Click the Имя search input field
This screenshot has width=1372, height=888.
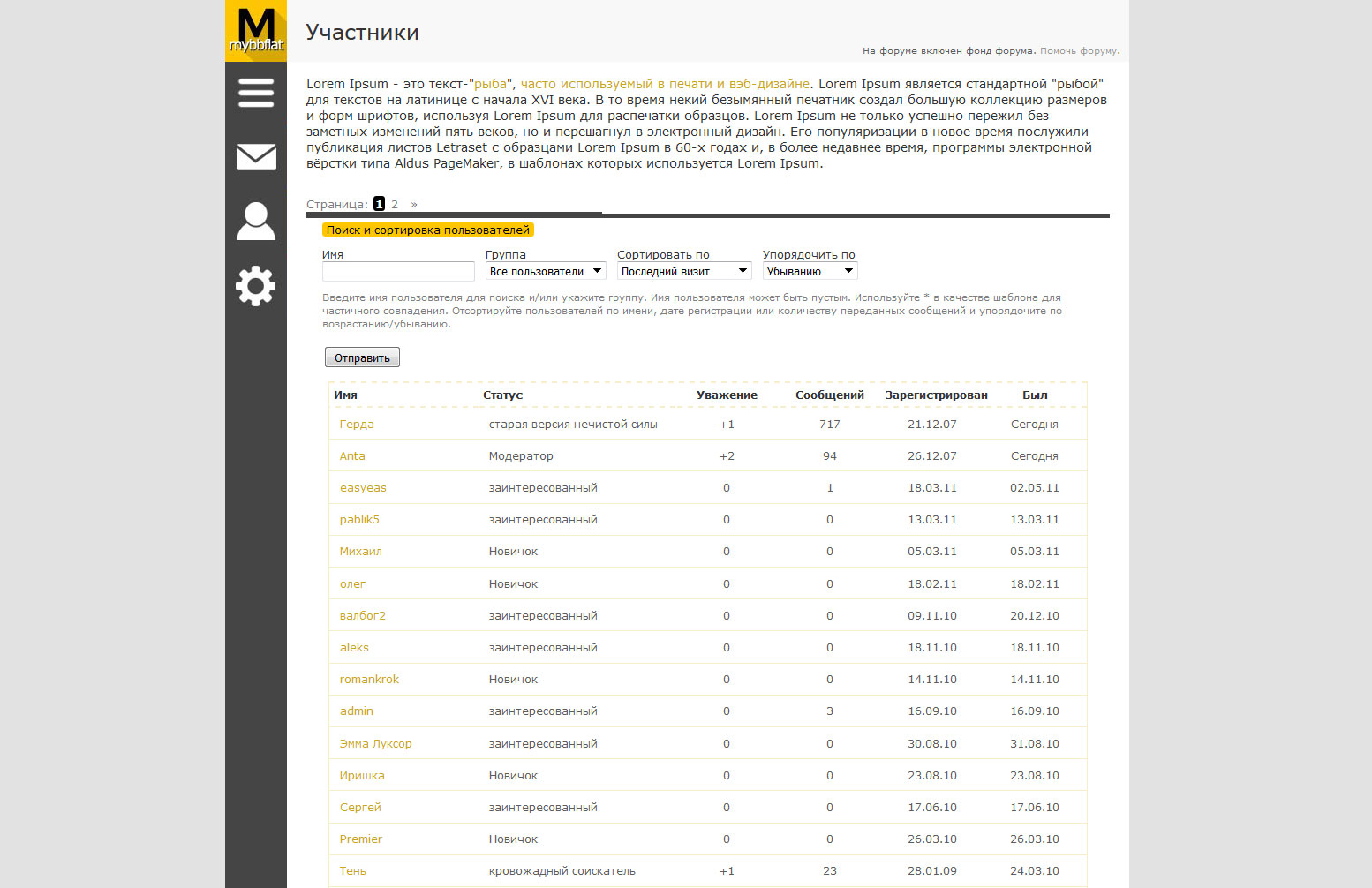[x=398, y=271]
